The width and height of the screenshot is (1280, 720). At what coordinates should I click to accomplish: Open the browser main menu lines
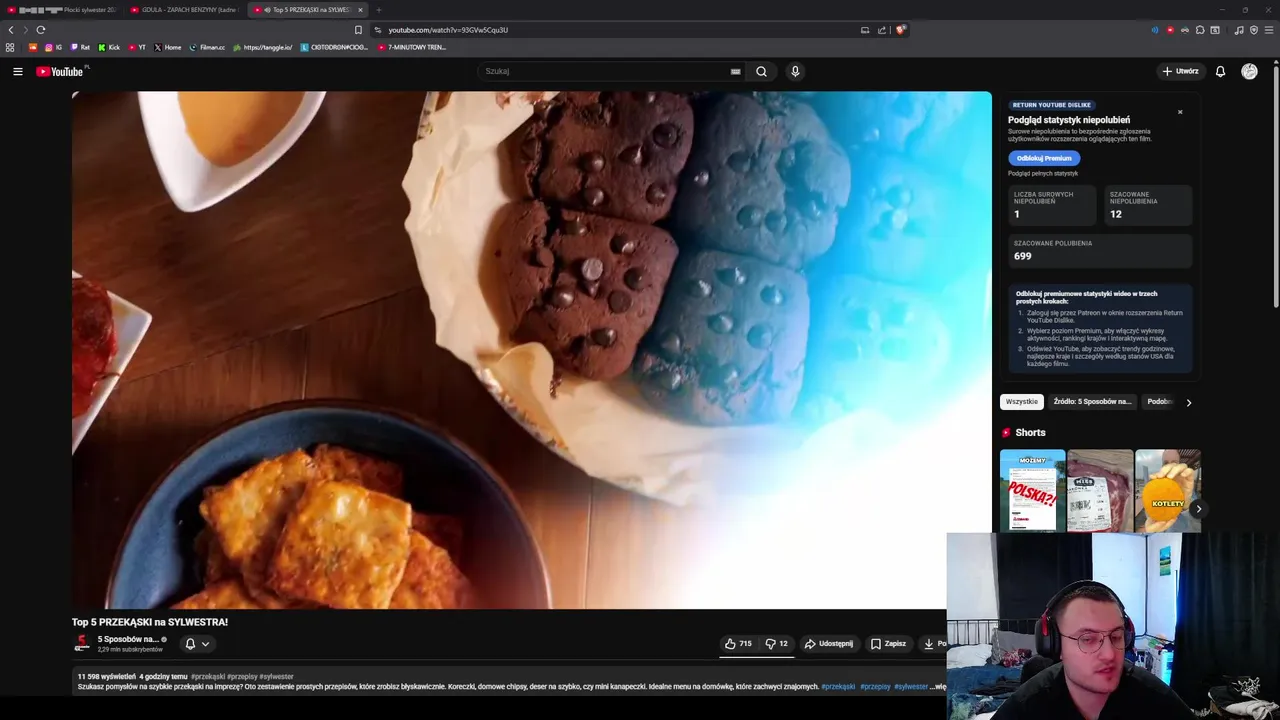[x=1268, y=30]
